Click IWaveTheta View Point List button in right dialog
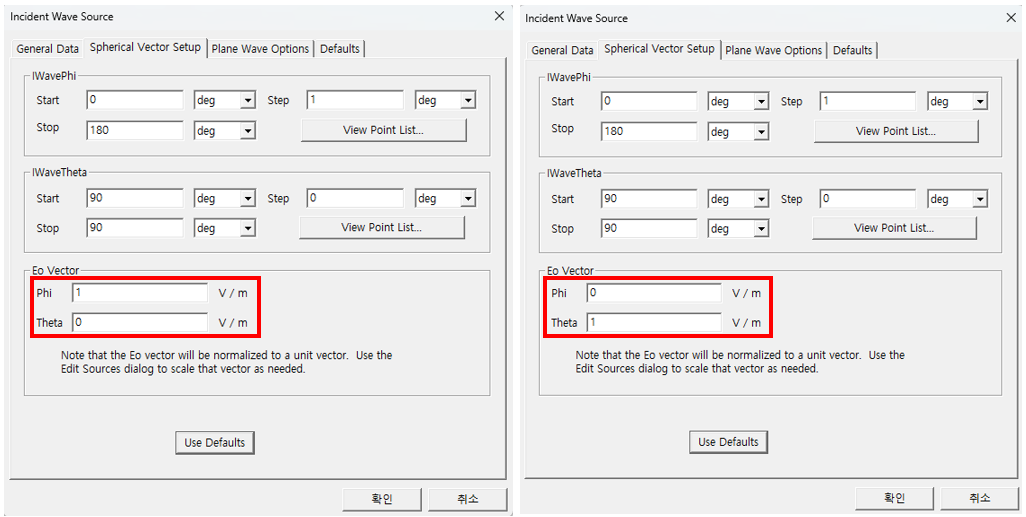The image size is (1026, 517). pyautogui.click(x=893, y=228)
